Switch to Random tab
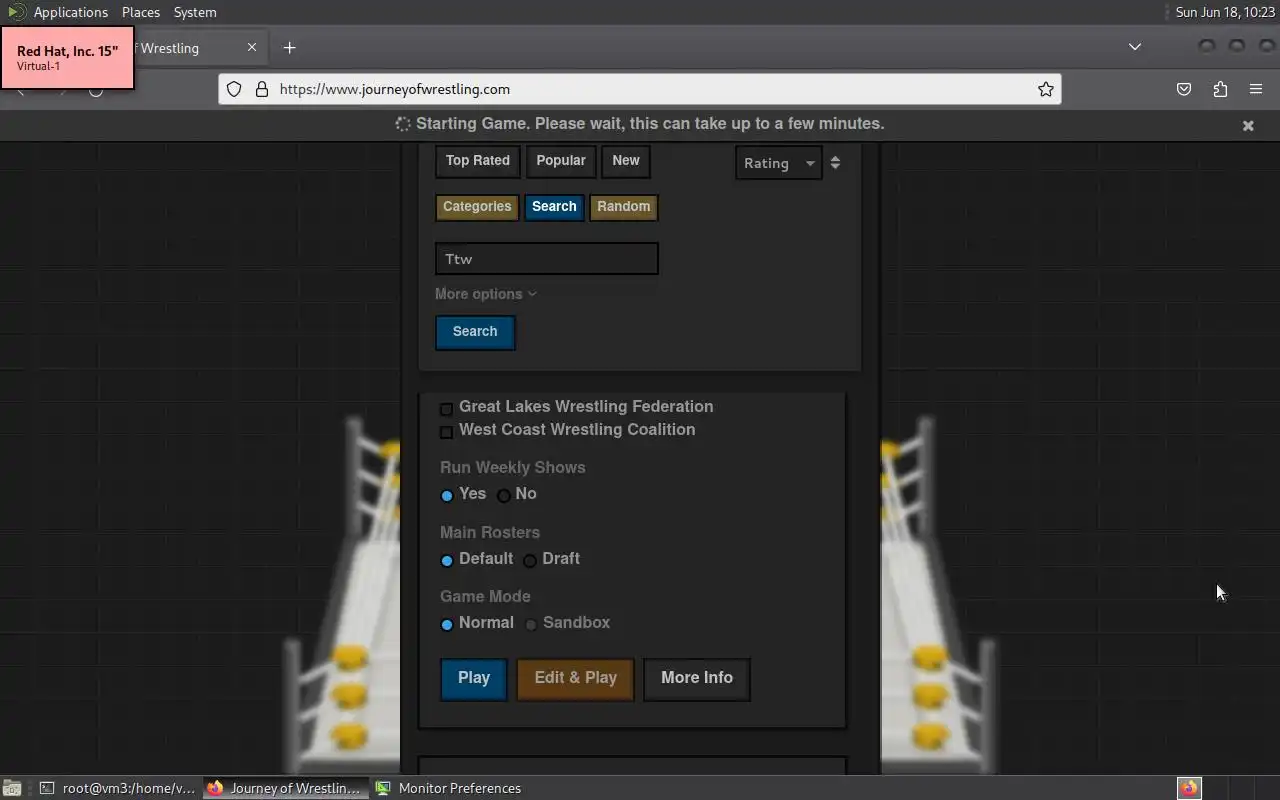This screenshot has width=1280, height=800. [624, 207]
